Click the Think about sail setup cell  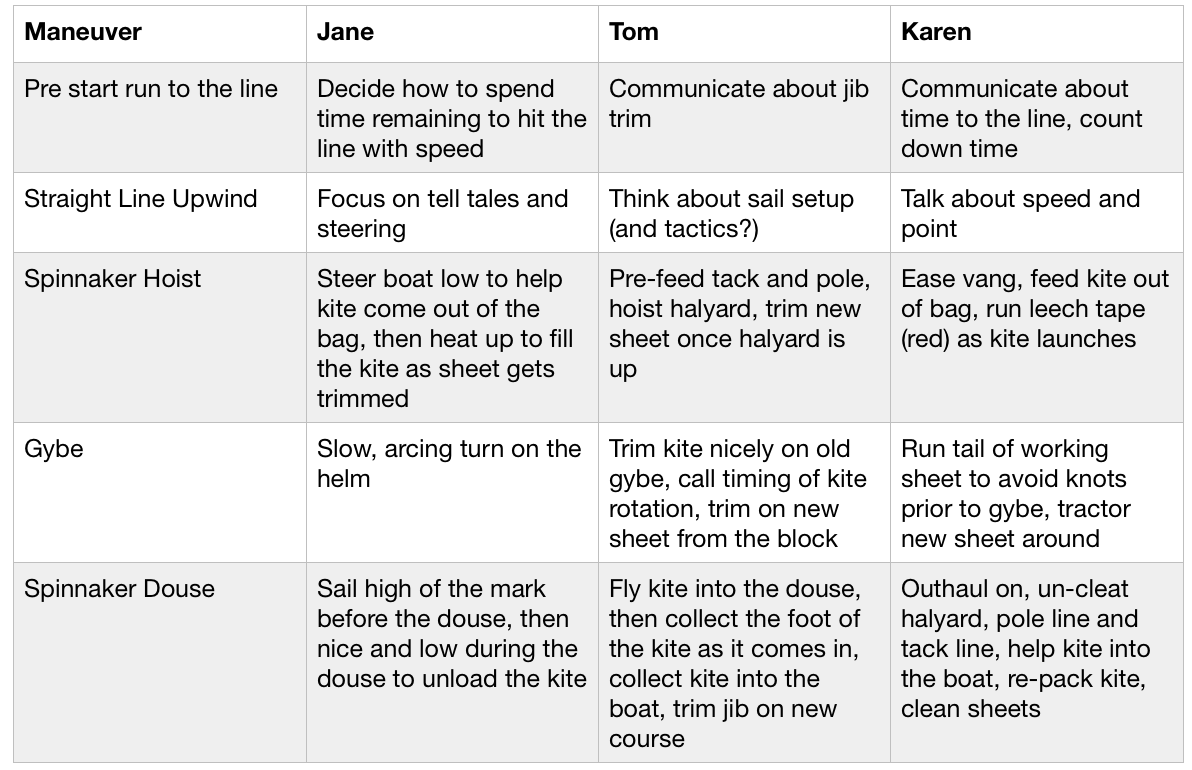coord(744,212)
